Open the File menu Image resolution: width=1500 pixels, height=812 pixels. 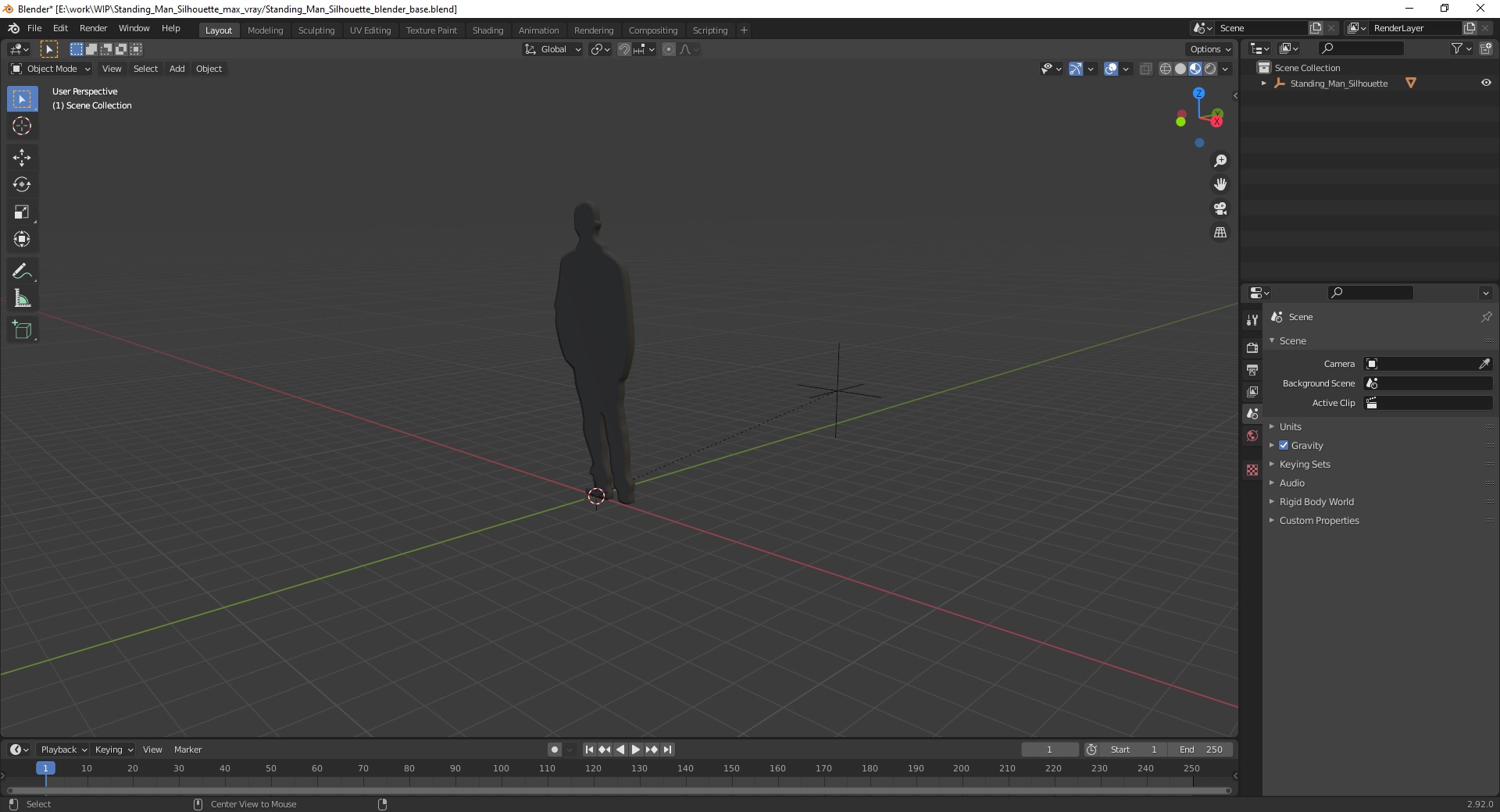[34, 28]
